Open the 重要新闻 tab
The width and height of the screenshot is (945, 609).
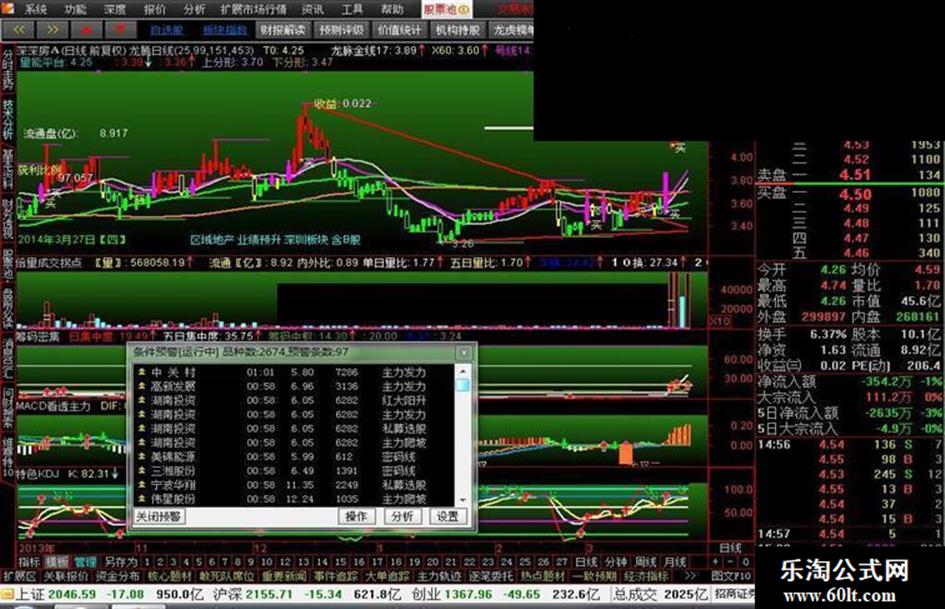[x=284, y=576]
